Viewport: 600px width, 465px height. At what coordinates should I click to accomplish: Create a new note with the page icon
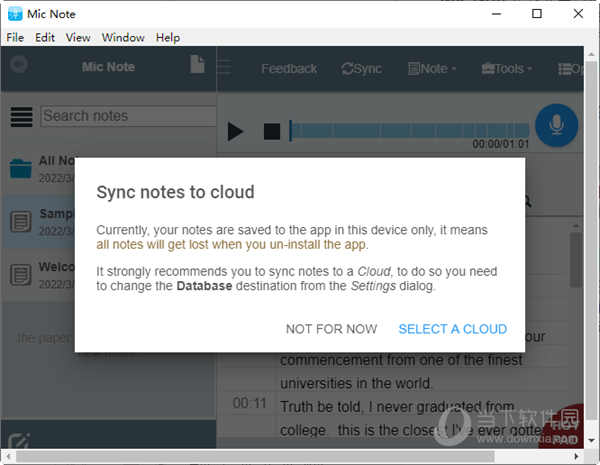197,64
